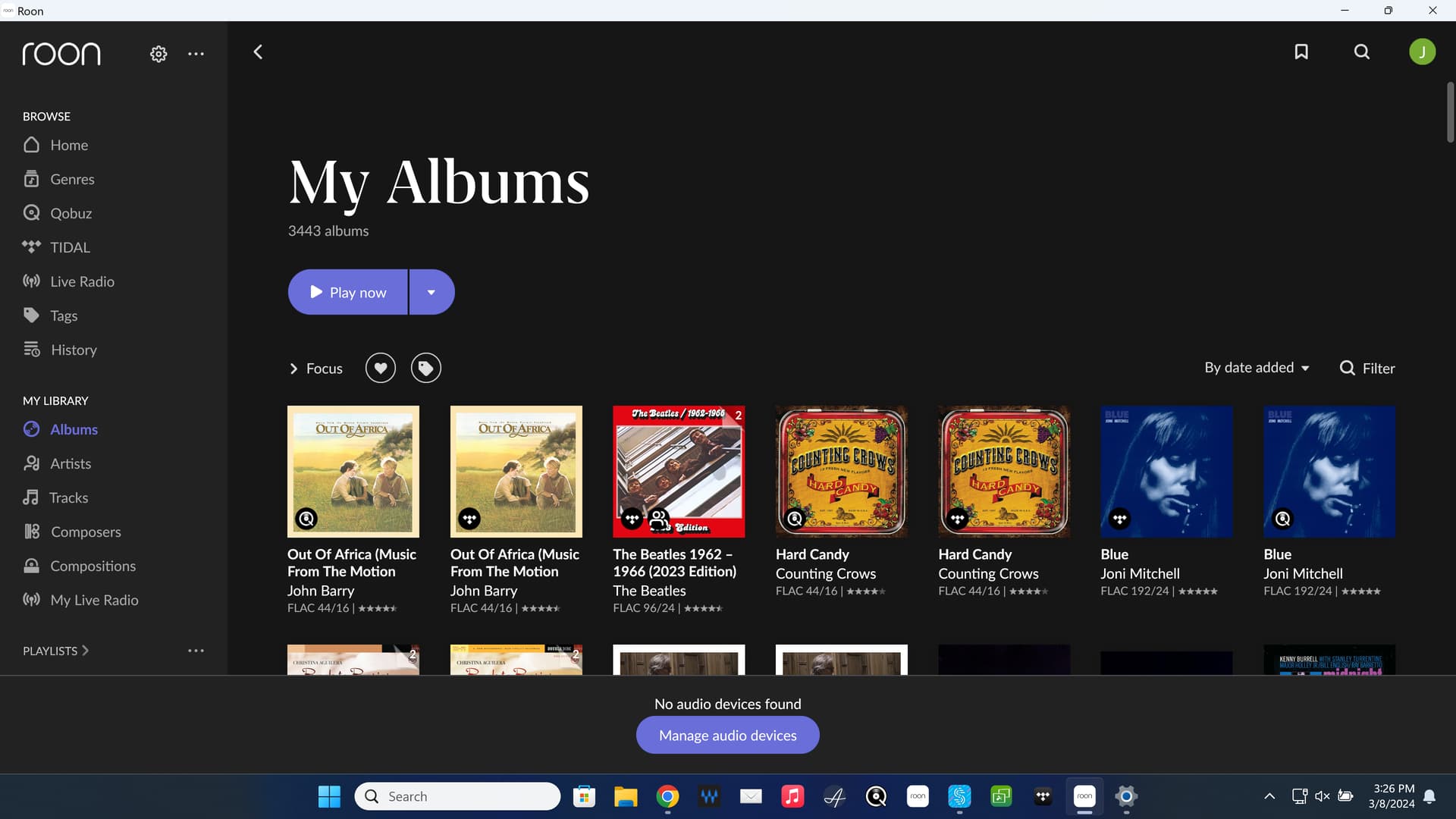Select Artists in the sidebar
Screen dimensions: 1456x819
[71, 463]
